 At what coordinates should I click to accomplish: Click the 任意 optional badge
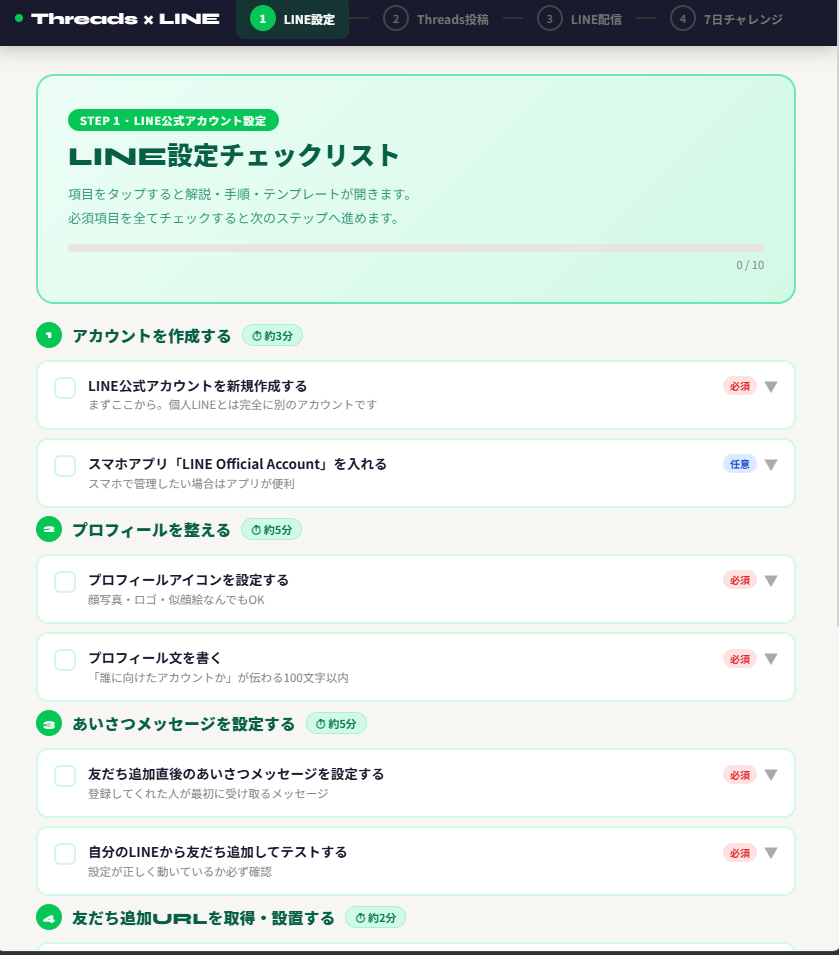(740, 464)
